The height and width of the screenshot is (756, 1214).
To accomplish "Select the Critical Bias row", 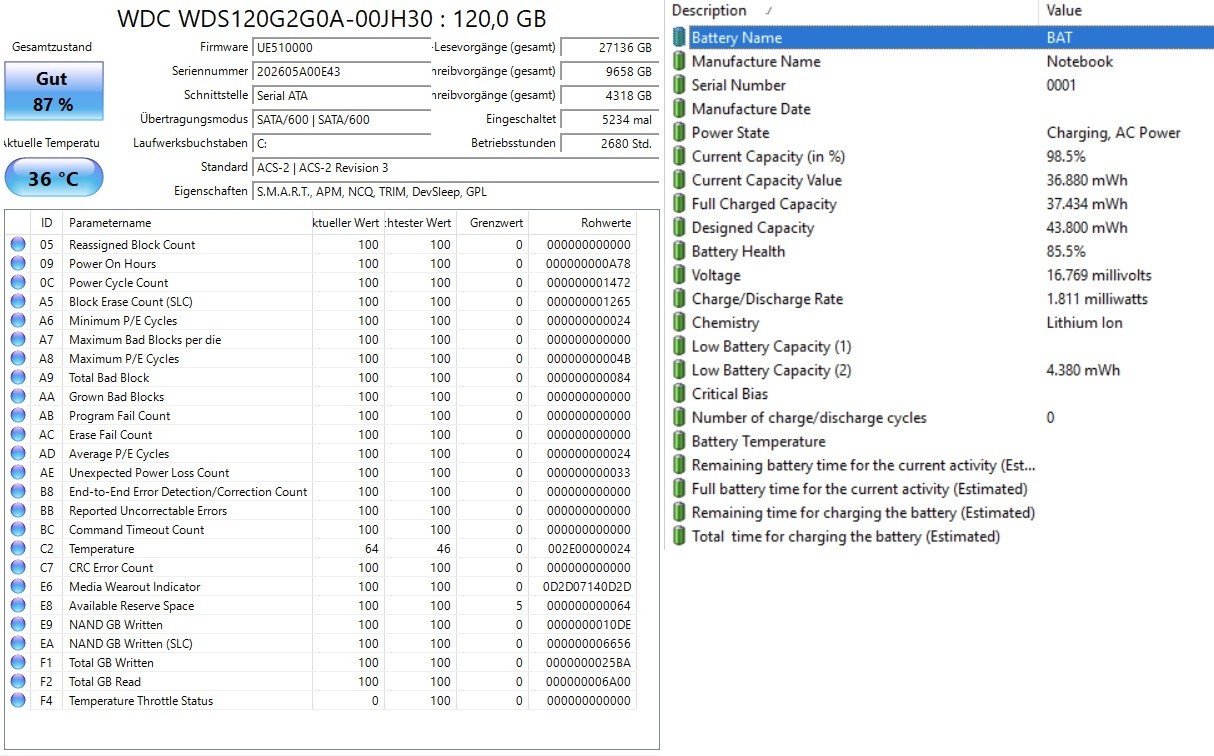I will (x=941, y=394).
